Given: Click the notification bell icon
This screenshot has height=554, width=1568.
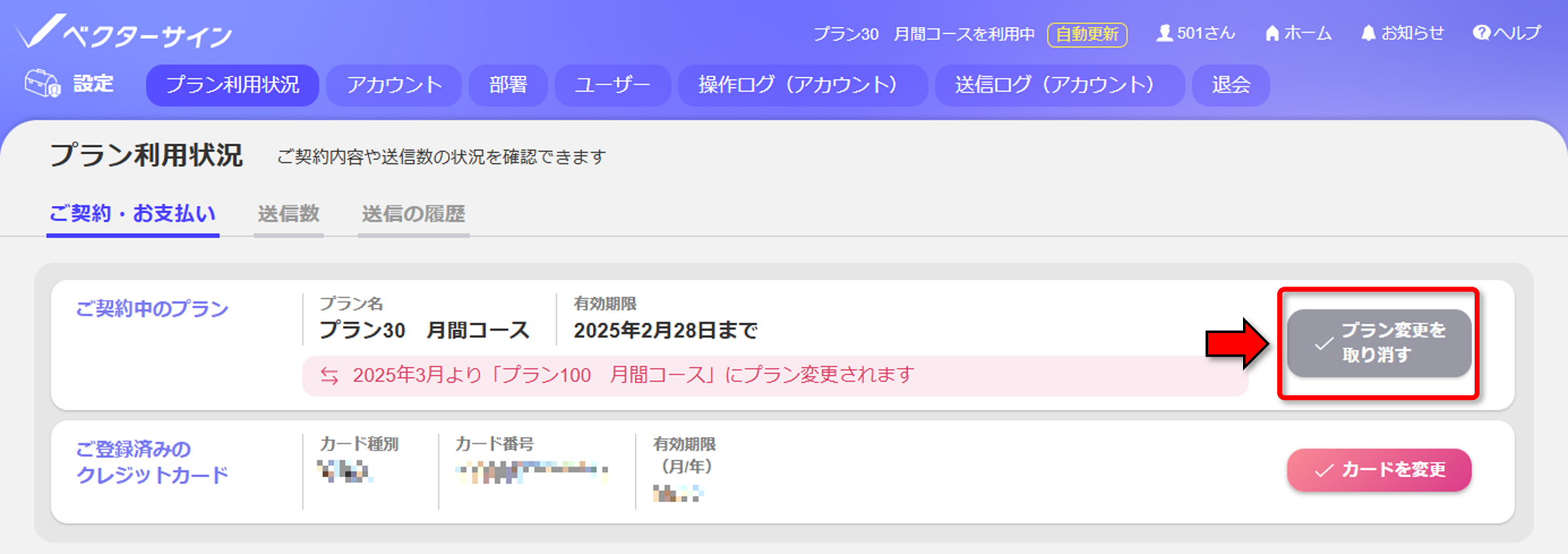Looking at the screenshot, I should 1368,34.
